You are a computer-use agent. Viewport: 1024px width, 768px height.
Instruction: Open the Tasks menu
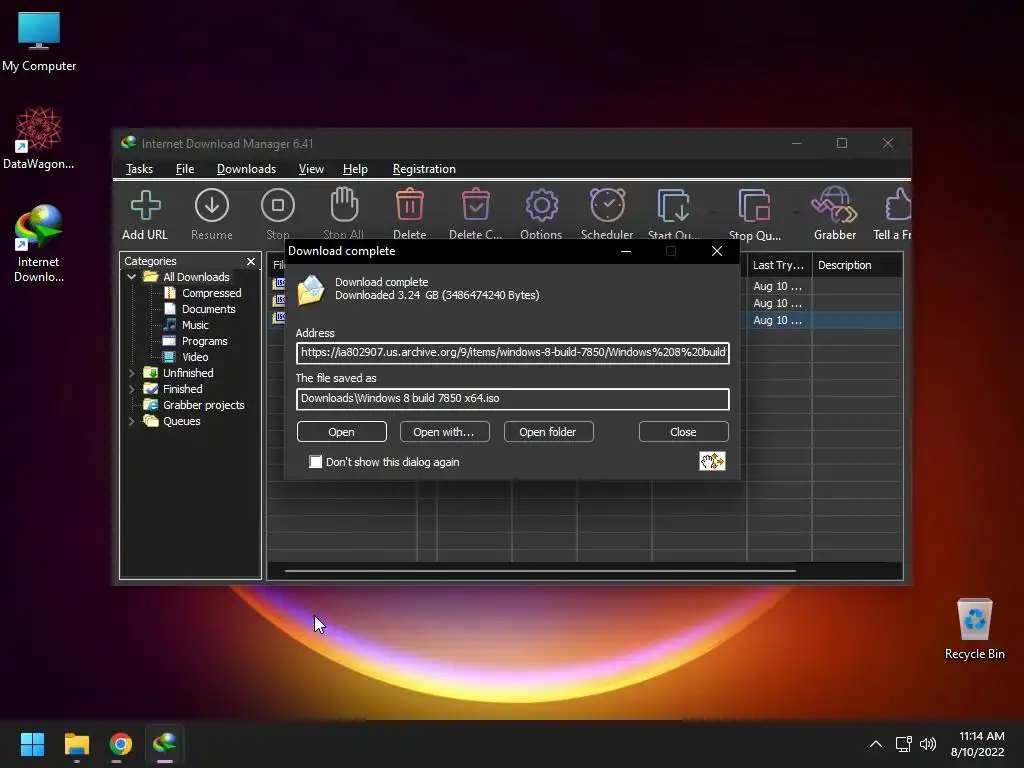tap(139, 168)
